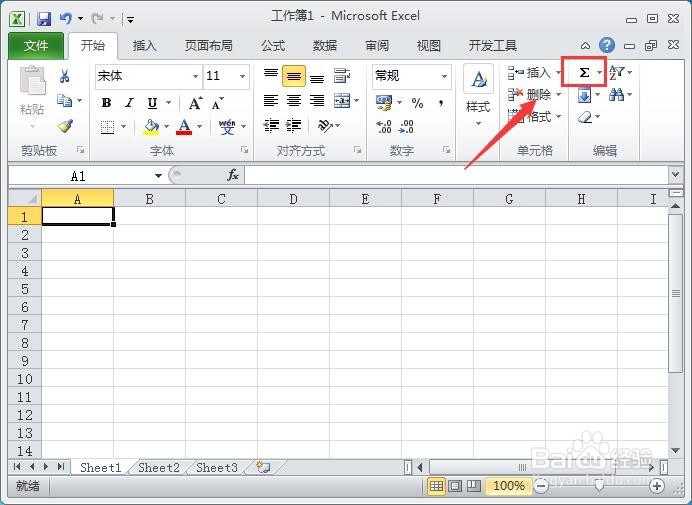This screenshot has width=692, height=505.
Task: Open the 文件 tab
Action: 36,45
